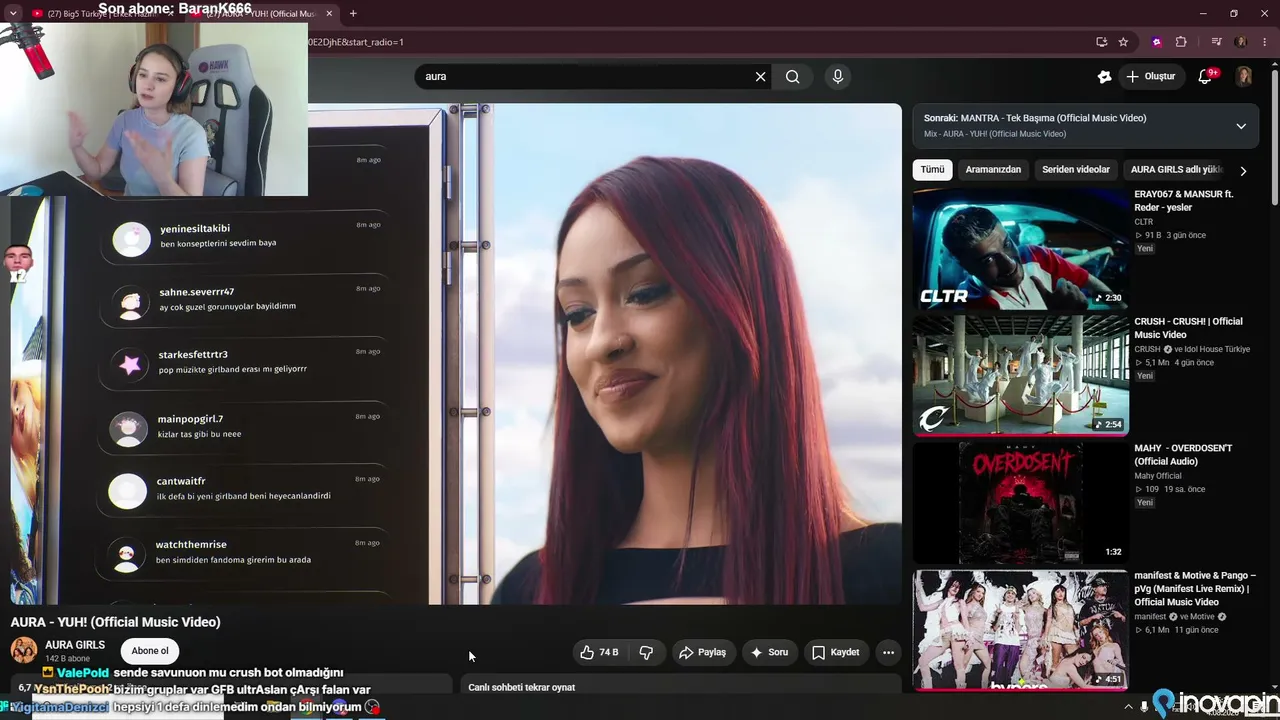Select the AURA GIRLS adlı yükle chip
This screenshot has height=720, width=1280.
1177,170
